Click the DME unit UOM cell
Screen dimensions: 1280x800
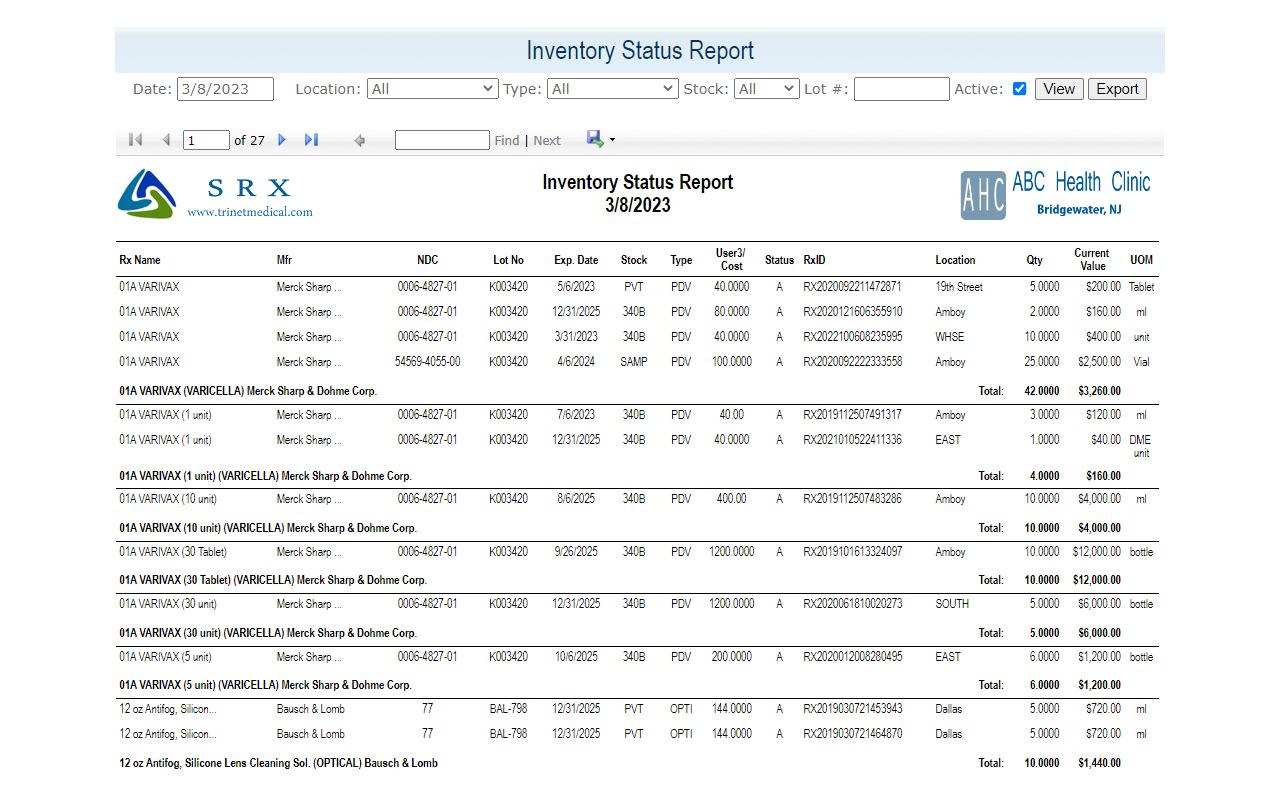tap(1141, 446)
